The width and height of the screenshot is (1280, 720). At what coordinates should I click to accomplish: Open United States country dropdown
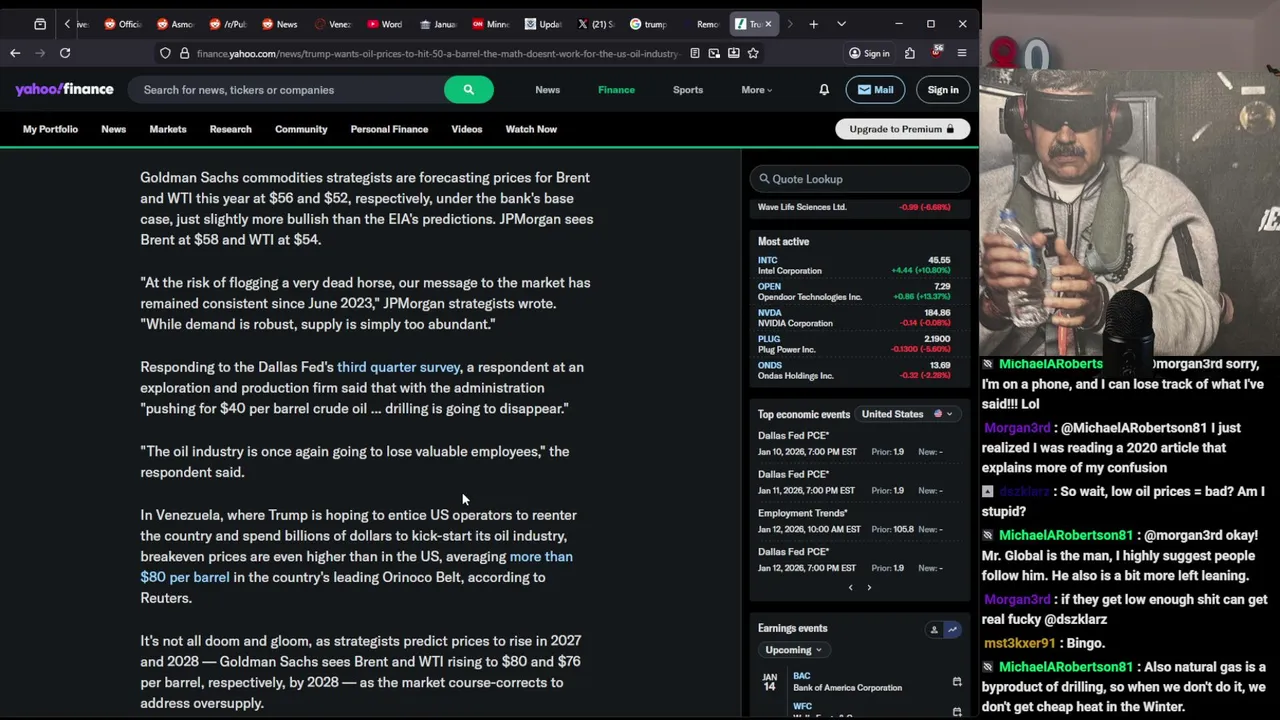click(907, 414)
